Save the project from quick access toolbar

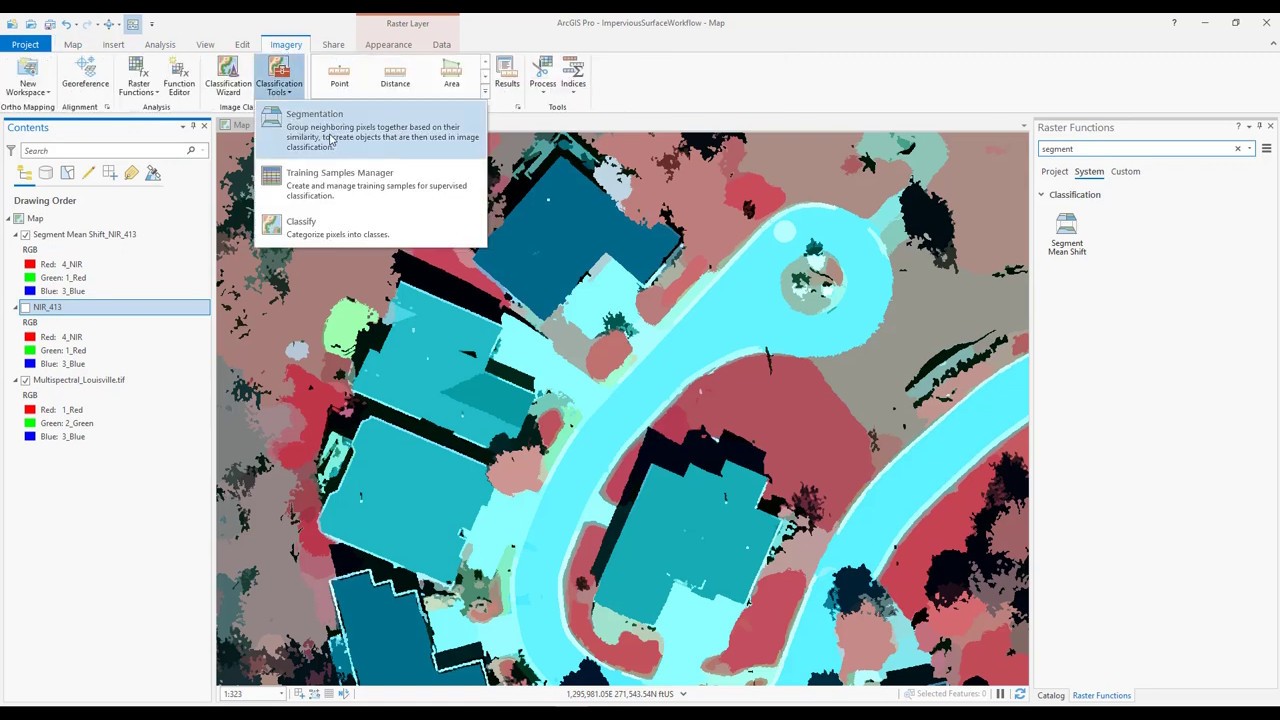point(49,23)
